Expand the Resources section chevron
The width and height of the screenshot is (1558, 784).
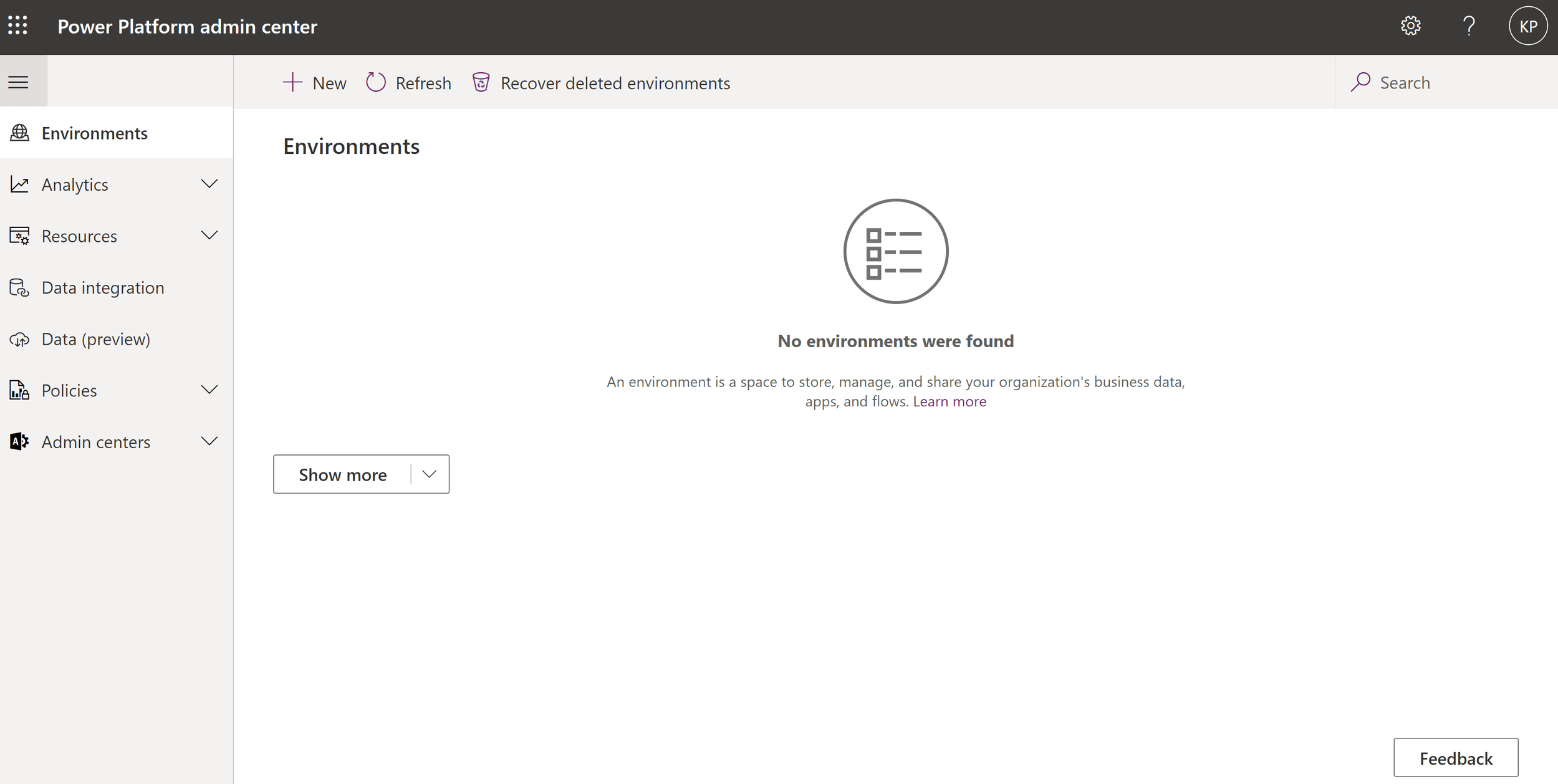tap(209, 236)
